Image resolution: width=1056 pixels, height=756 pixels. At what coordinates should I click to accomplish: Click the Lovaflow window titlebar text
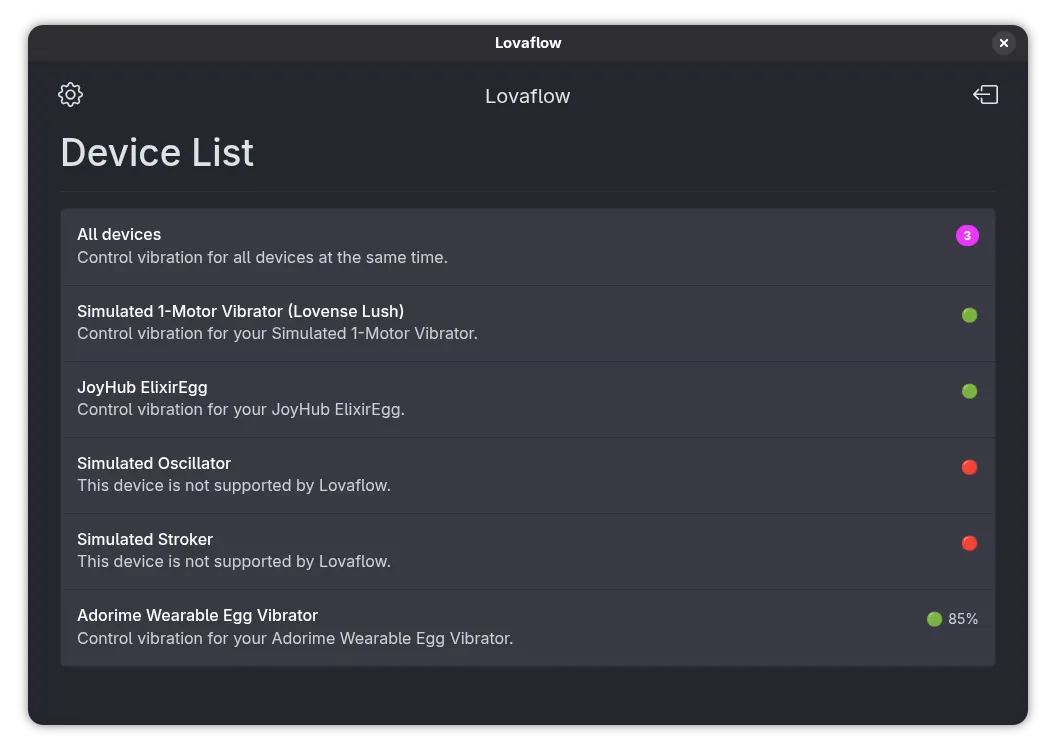[x=527, y=43]
